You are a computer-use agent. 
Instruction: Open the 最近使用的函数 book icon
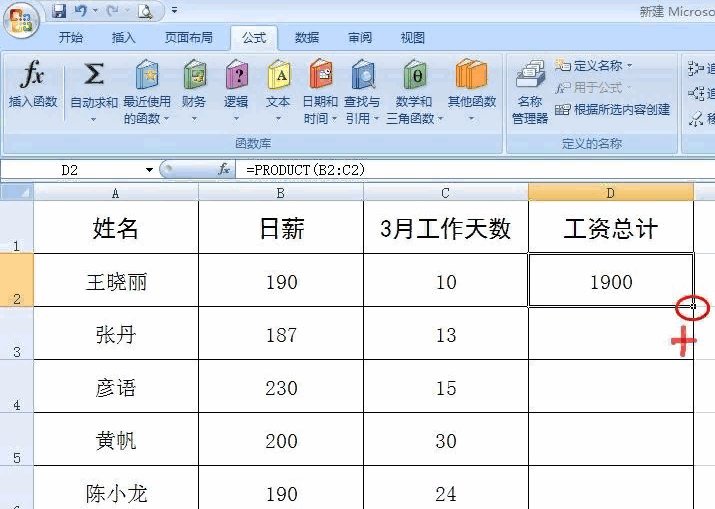[x=147, y=74]
